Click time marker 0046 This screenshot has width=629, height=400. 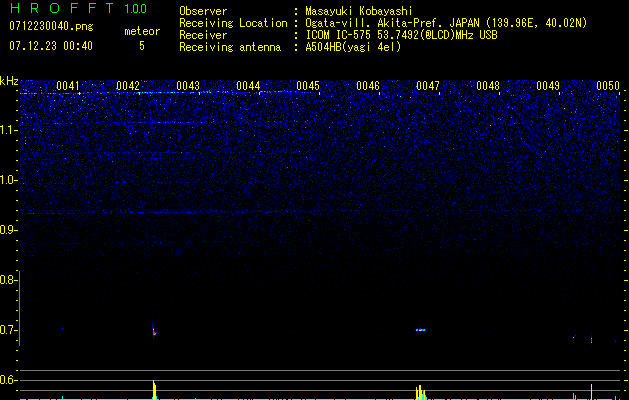point(368,86)
